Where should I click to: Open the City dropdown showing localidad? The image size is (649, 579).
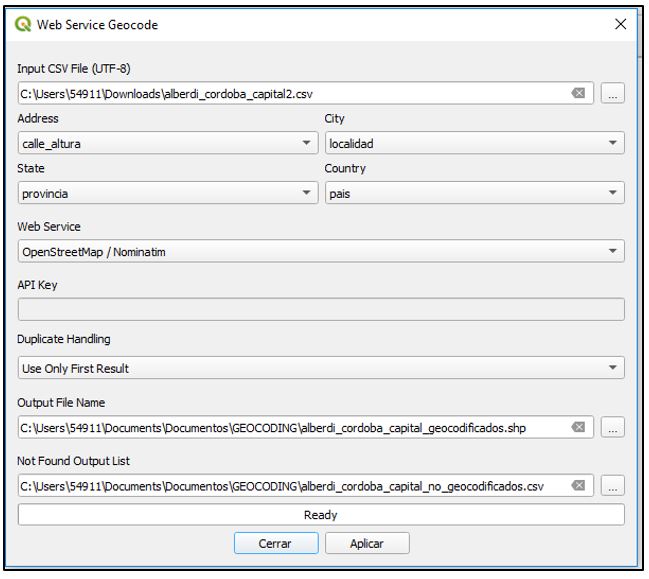click(475, 143)
